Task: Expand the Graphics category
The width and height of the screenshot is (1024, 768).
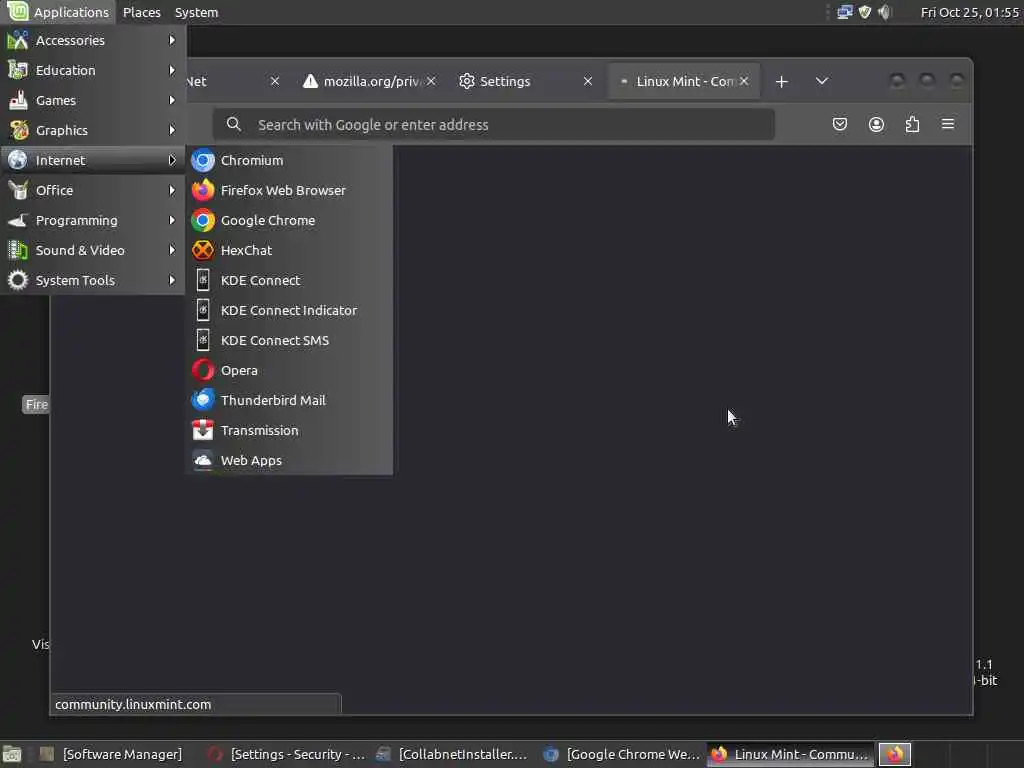Action: point(93,130)
